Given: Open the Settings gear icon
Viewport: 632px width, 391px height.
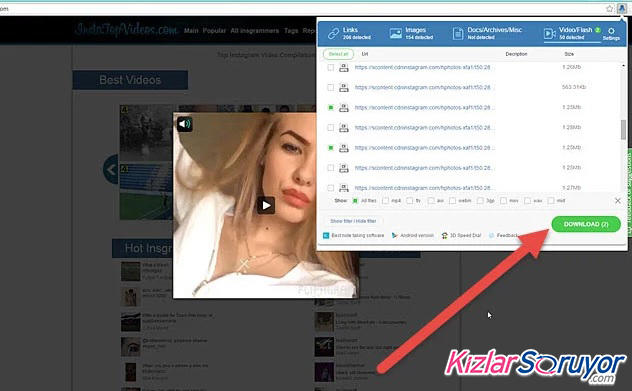Looking at the screenshot, I should [611, 33].
